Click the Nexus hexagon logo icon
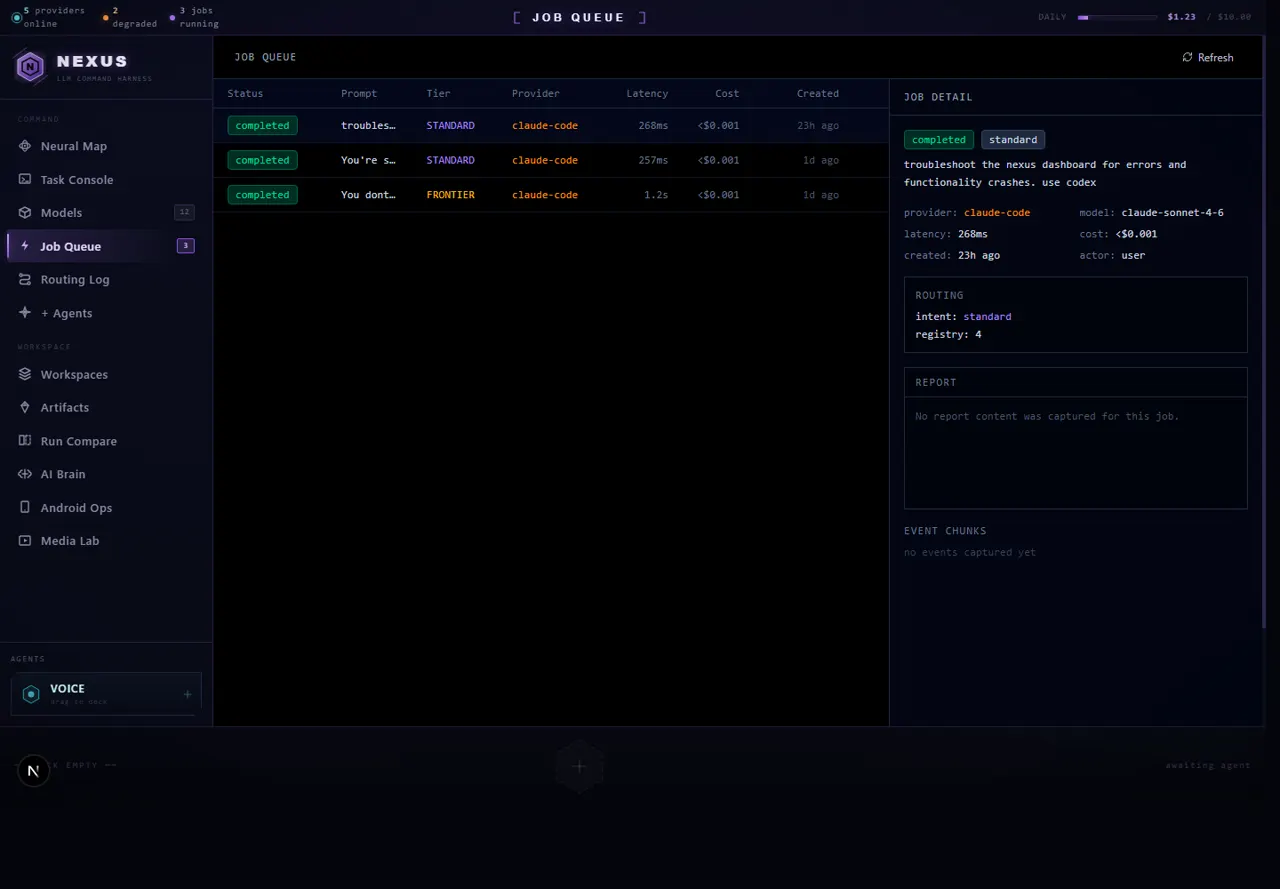 coord(31,67)
